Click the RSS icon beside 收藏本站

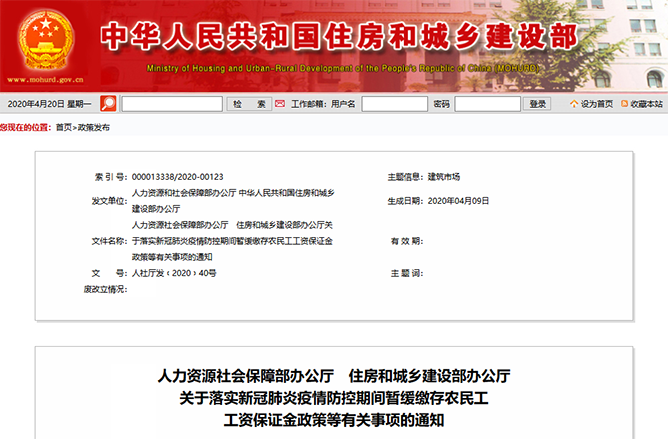[625, 104]
